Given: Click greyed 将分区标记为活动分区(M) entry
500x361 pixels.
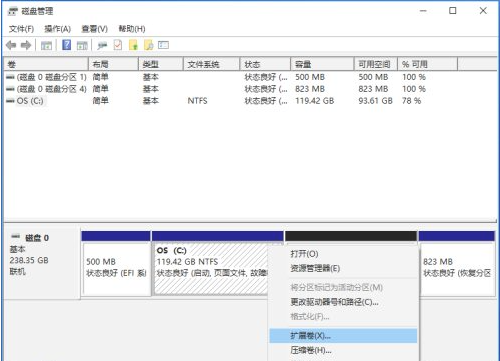Looking at the screenshot, I should click(343, 287).
